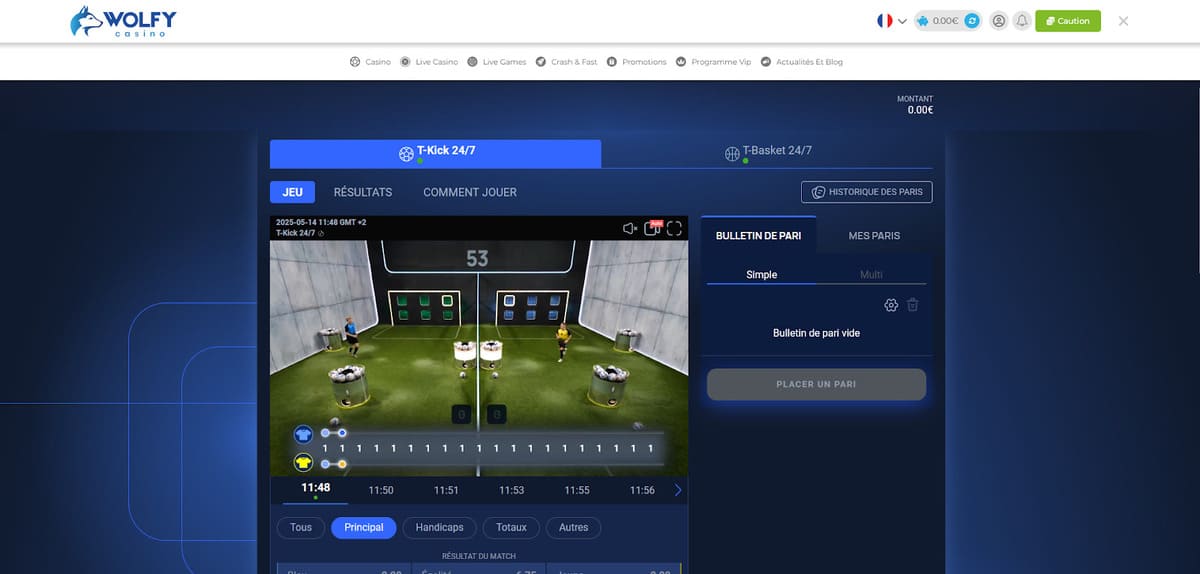Select the 11:50 match time
This screenshot has width=1200, height=574.
coord(381,490)
